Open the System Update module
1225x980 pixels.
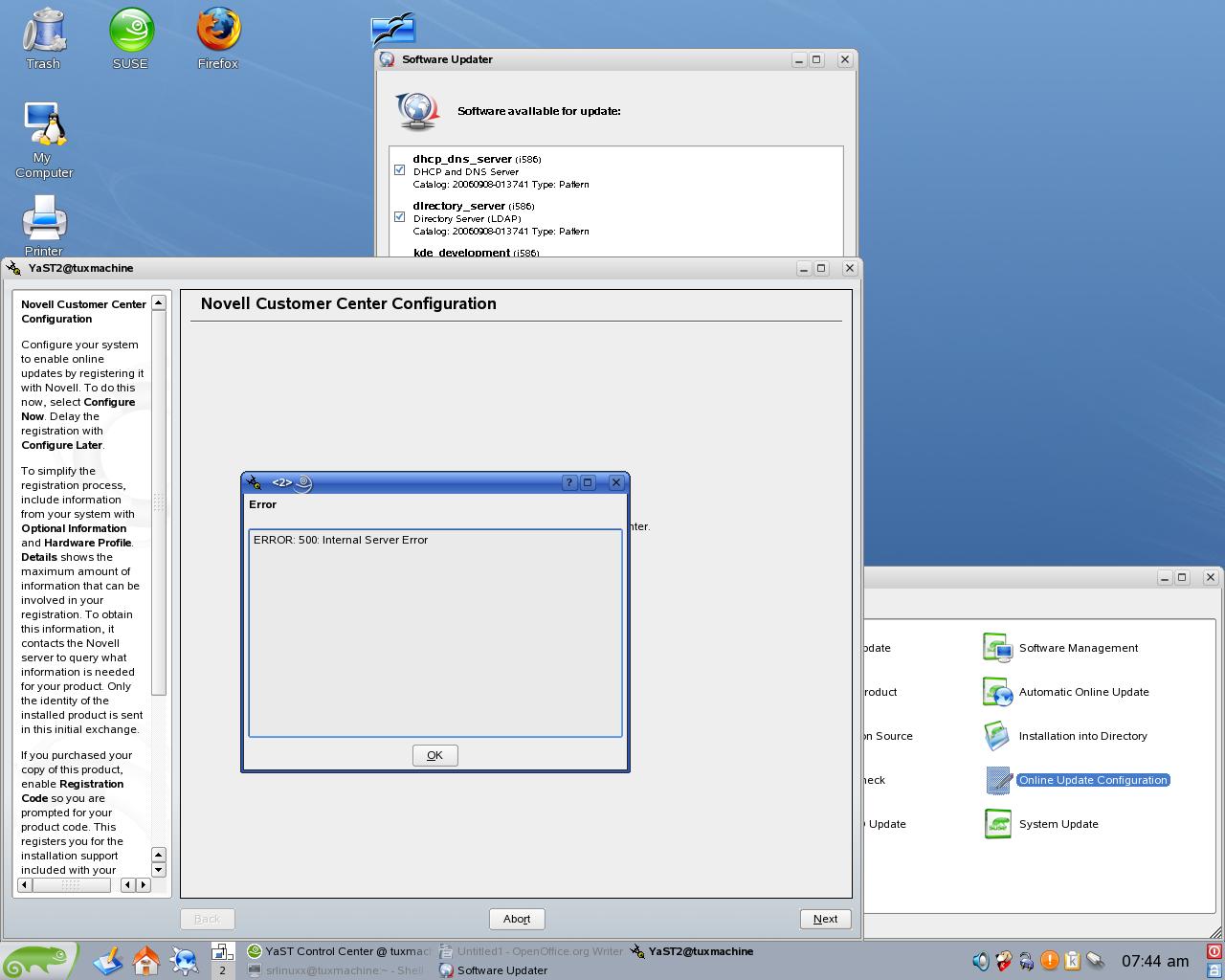point(1041,824)
